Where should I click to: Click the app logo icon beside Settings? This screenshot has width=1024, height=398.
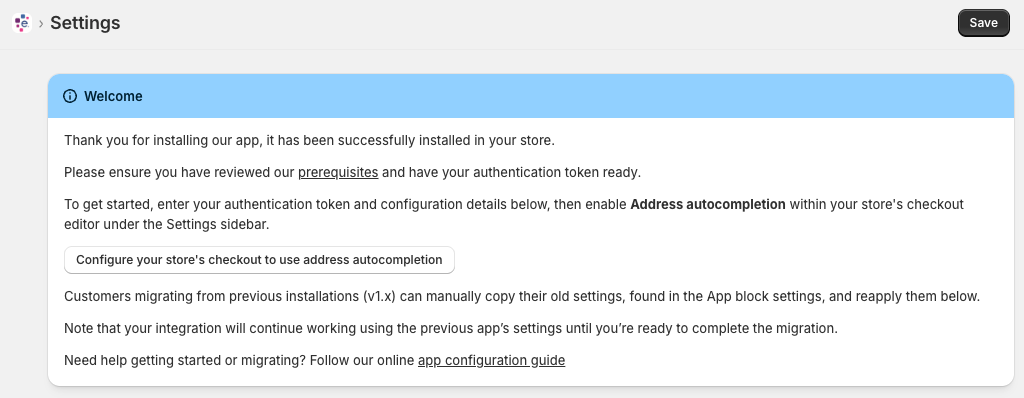coord(22,23)
